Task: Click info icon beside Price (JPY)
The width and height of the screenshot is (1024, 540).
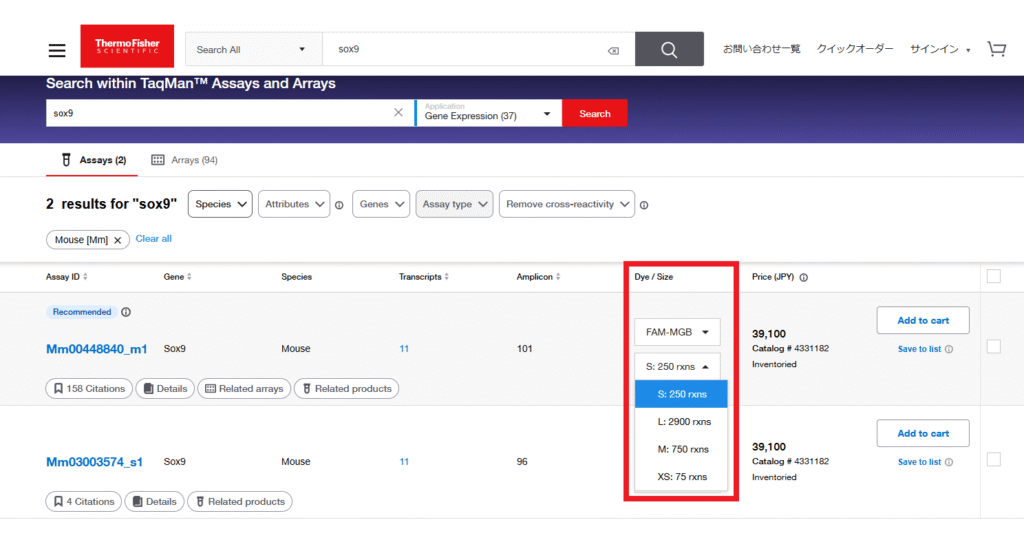Action: [804, 277]
